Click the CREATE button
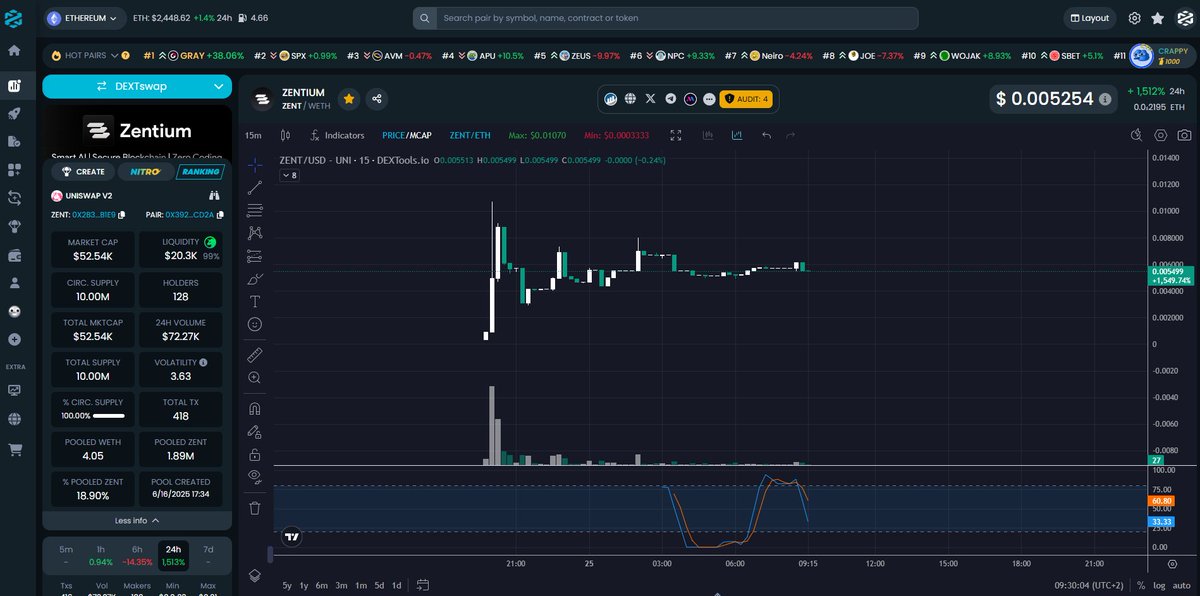The width and height of the screenshot is (1200, 596). click(x=83, y=171)
